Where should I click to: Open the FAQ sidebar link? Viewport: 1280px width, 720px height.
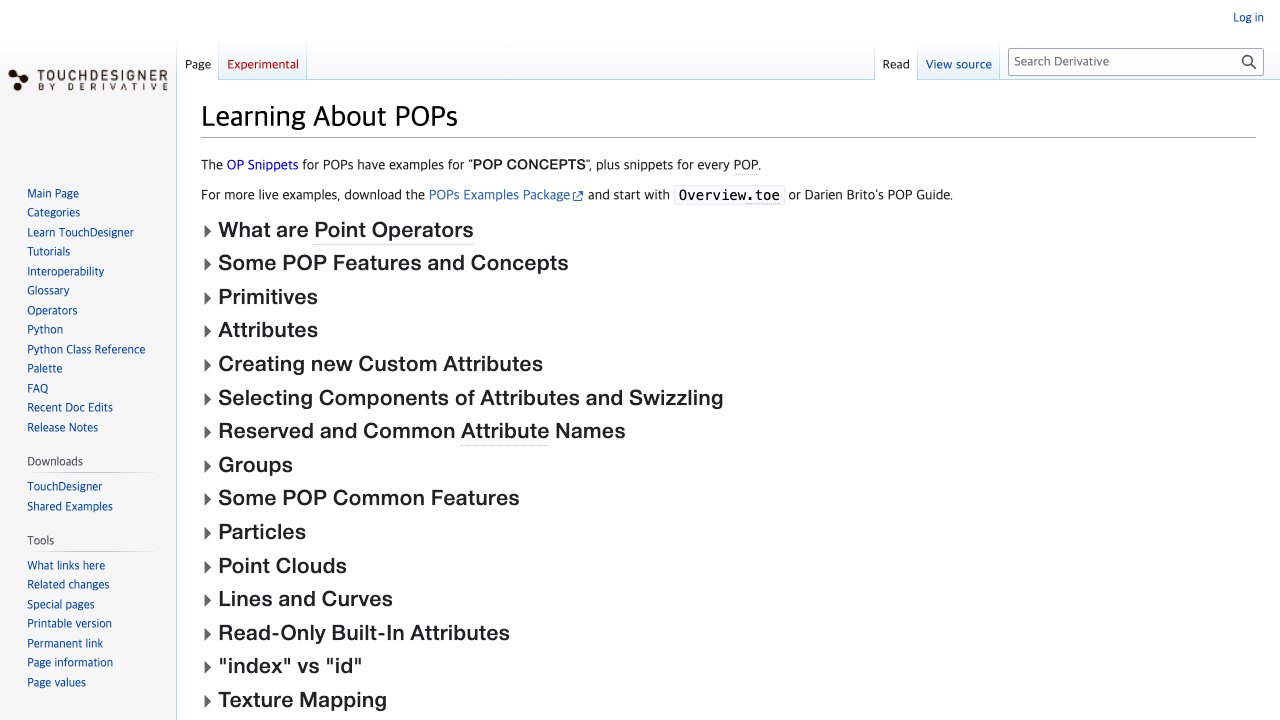coord(38,389)
